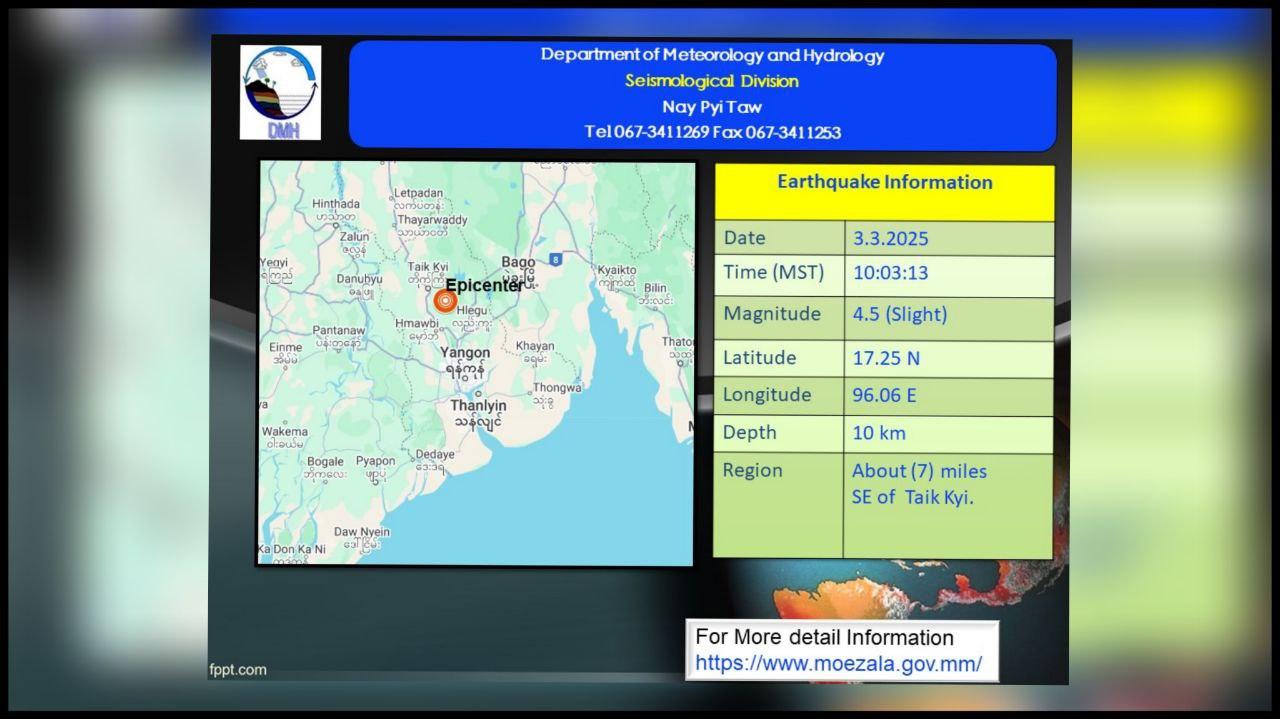1280x719 pixels.
Task: Click the Pyapon label on the map
Action: click(376, 461)
